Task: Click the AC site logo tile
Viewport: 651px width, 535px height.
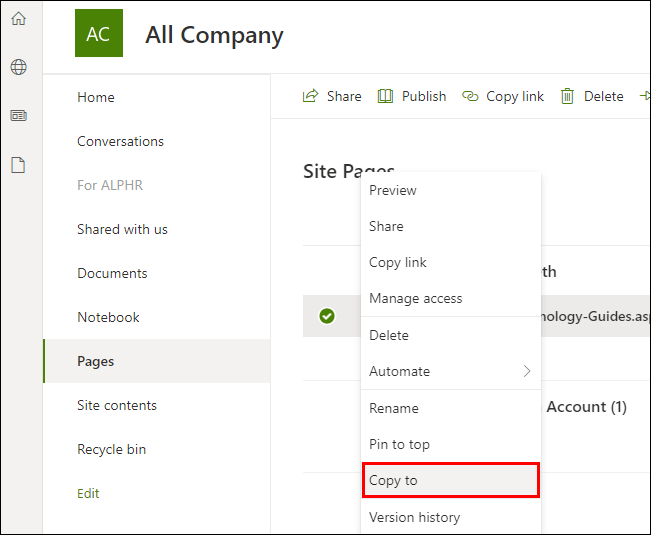Action: [98, 33]
